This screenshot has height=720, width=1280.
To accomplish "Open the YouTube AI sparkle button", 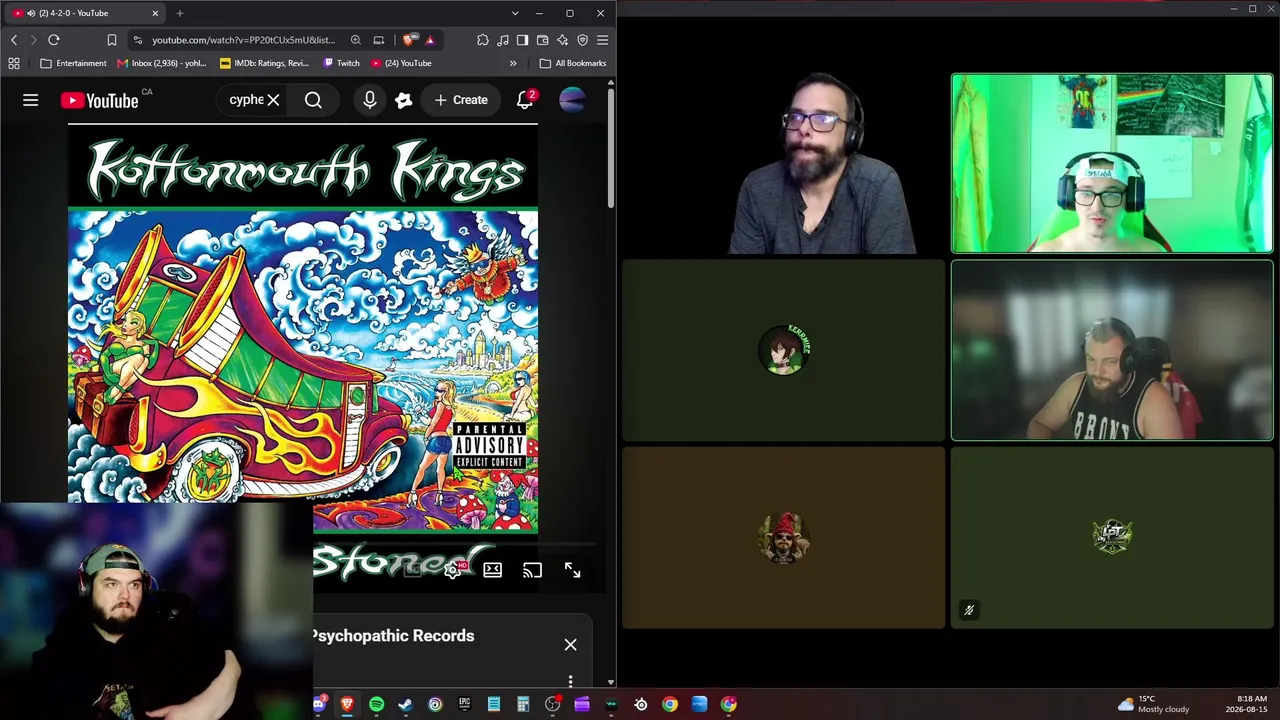I will coord(404,100).
